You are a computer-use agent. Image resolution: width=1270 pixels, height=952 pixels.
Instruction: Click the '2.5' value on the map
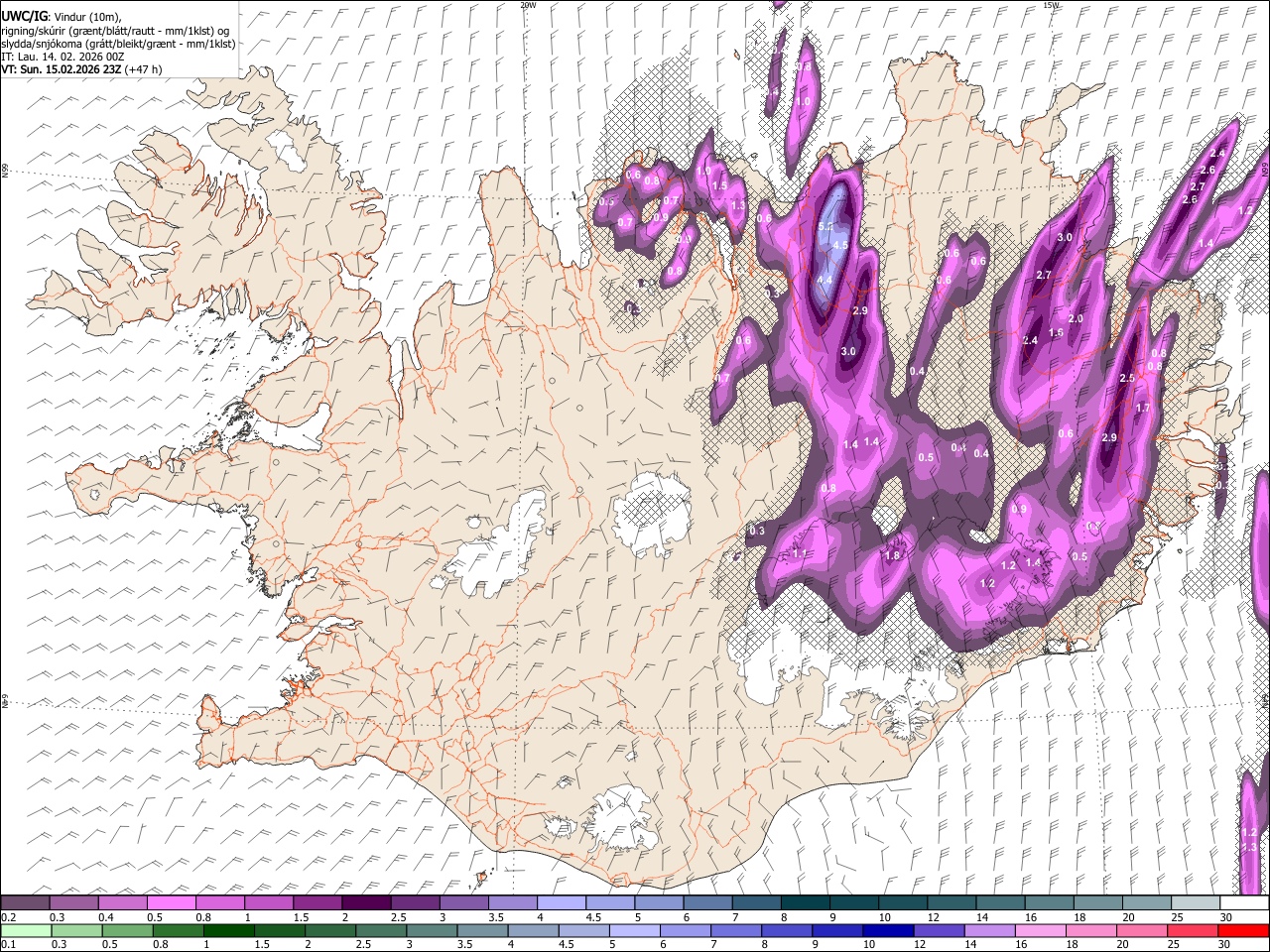point(1127,379)
